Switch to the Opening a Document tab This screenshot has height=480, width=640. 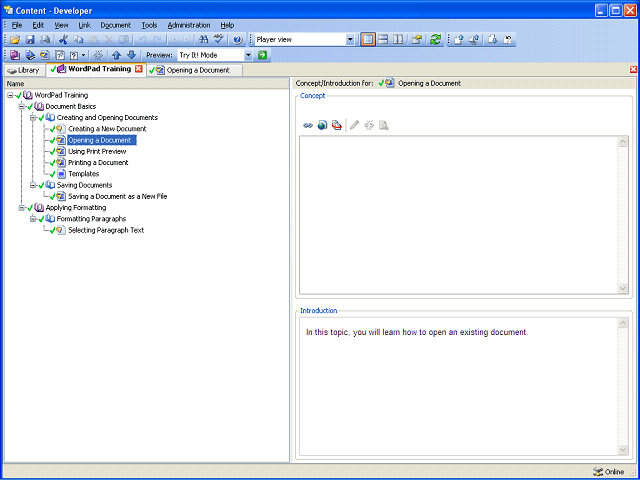(x=195, y=70)
